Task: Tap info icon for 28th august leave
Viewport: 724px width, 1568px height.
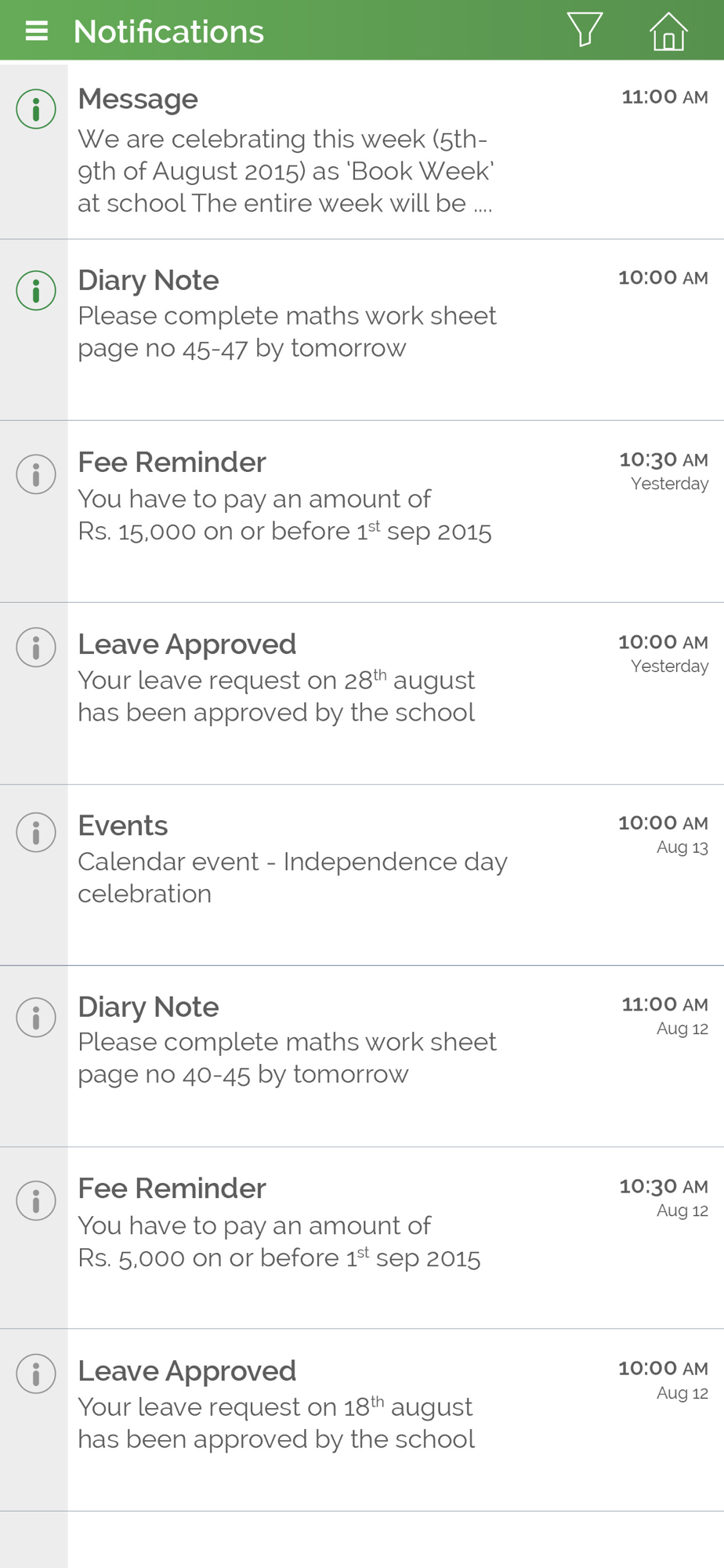Action: point(36,648)
